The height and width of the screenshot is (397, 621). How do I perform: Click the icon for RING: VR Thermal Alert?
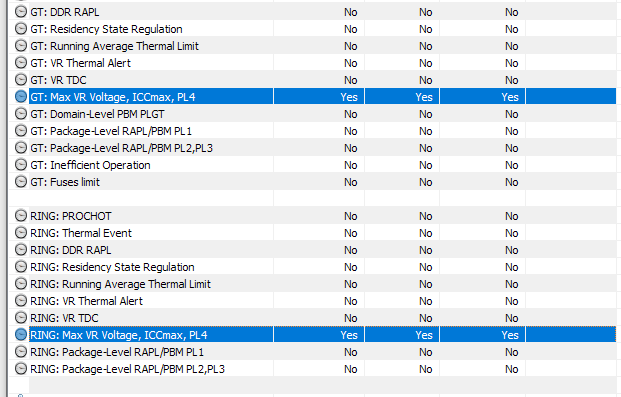(x=21, y=301)
